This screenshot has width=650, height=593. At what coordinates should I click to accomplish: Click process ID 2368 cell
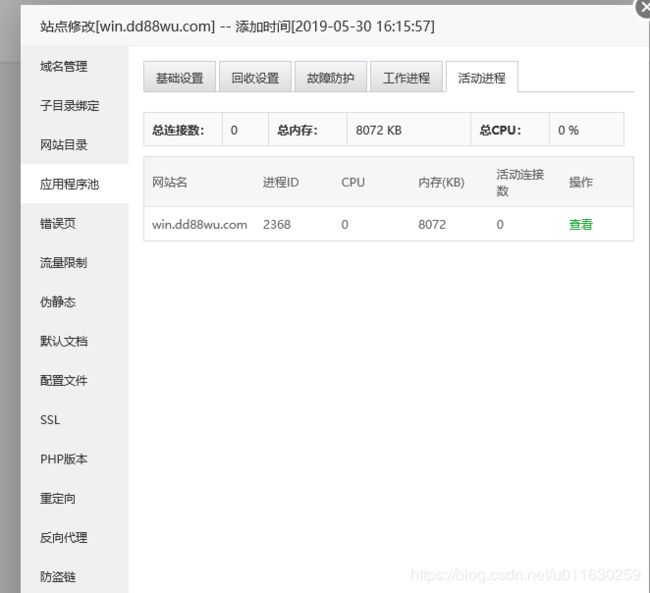coord(277,224)
